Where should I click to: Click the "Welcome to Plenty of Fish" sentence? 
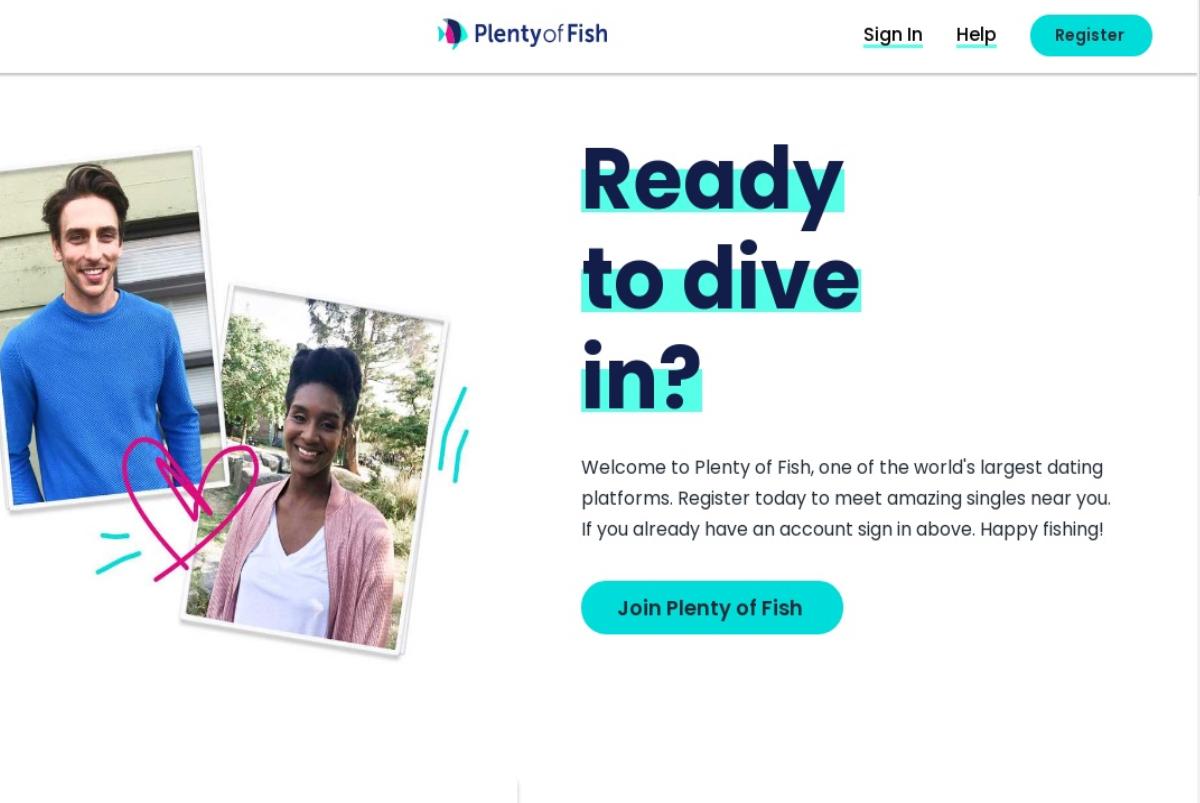coord(697,467)
